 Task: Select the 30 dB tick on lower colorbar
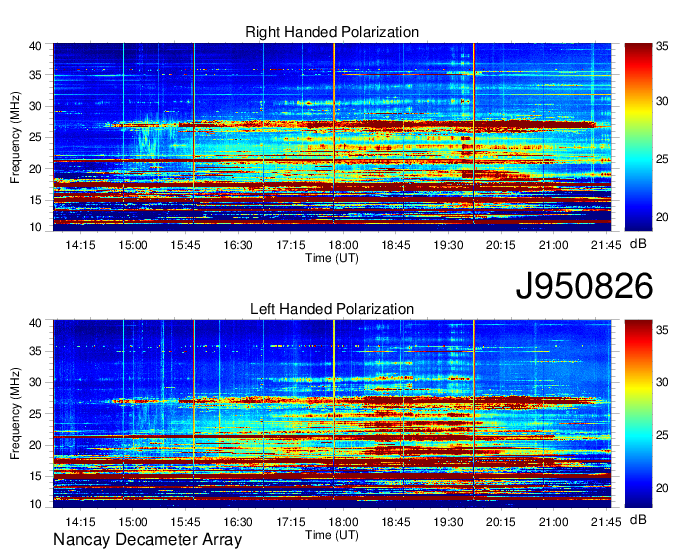coord(662,382)
